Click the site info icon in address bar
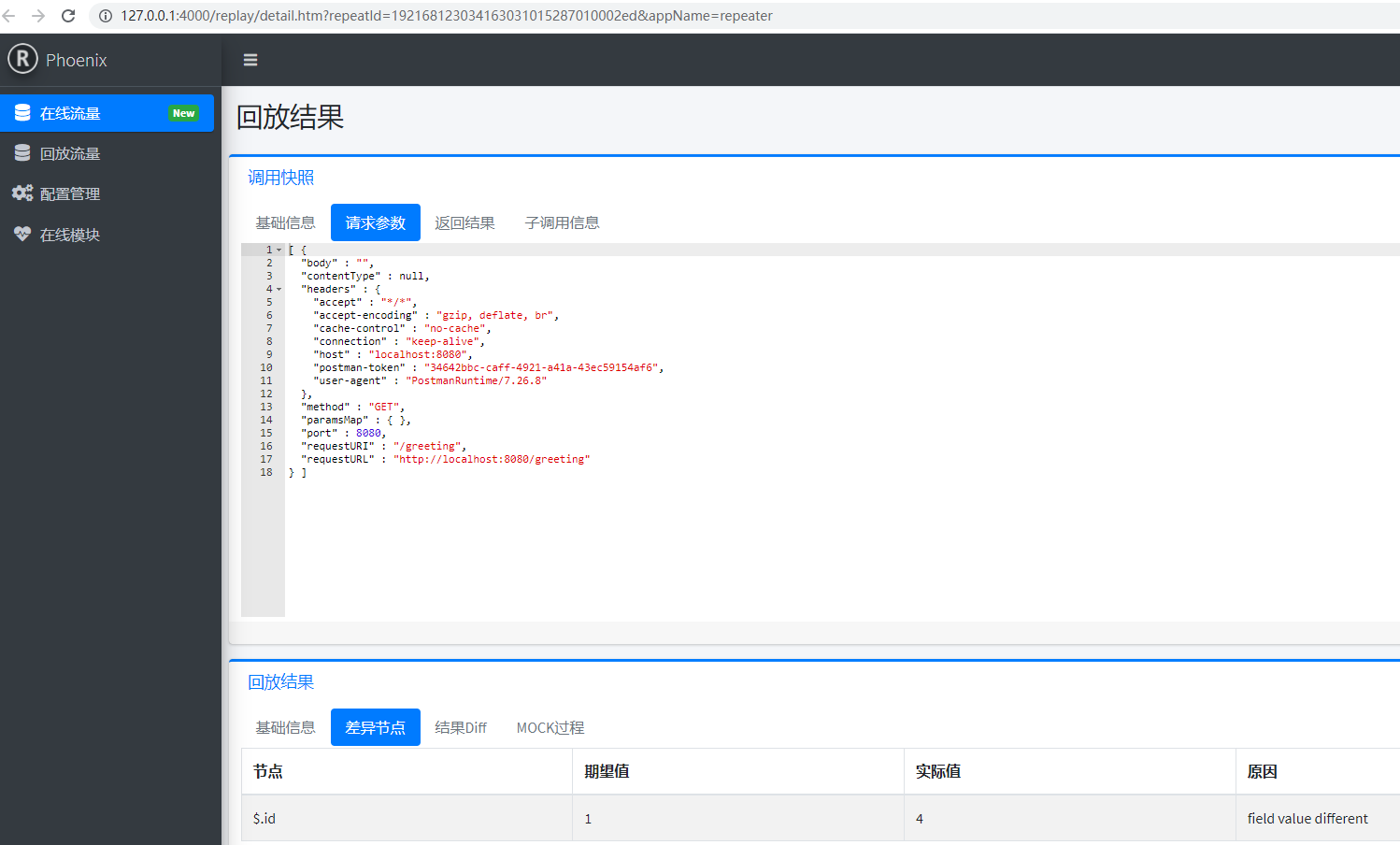The image size is (1400, 845). click(106, 15)
